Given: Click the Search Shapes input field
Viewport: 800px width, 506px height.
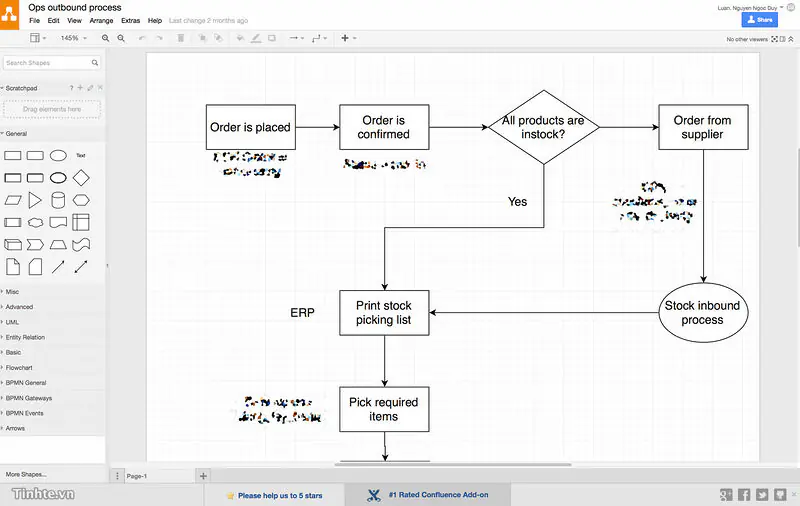Looking at the screenshot, I should tap(52, 63).
